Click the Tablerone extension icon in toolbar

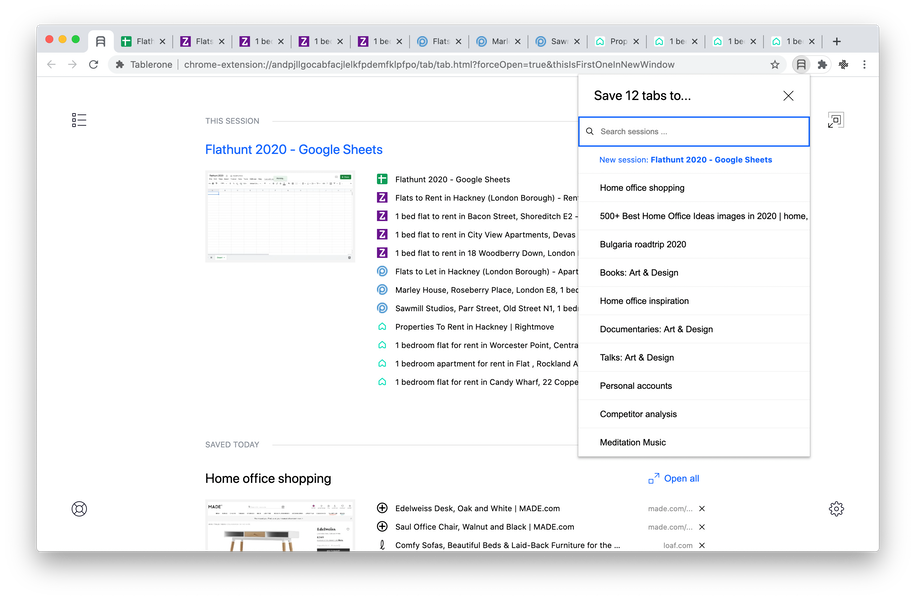801,64
